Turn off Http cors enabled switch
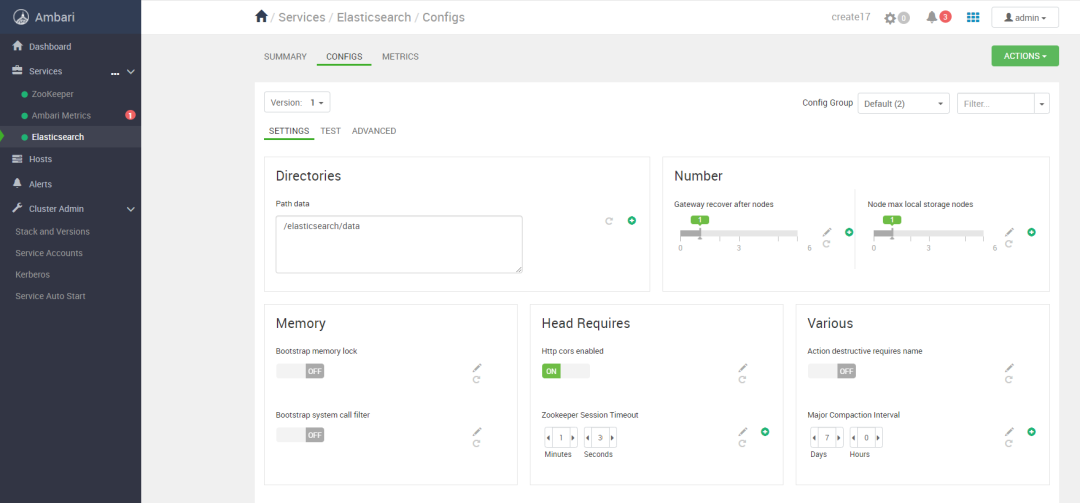 (566, 371)
